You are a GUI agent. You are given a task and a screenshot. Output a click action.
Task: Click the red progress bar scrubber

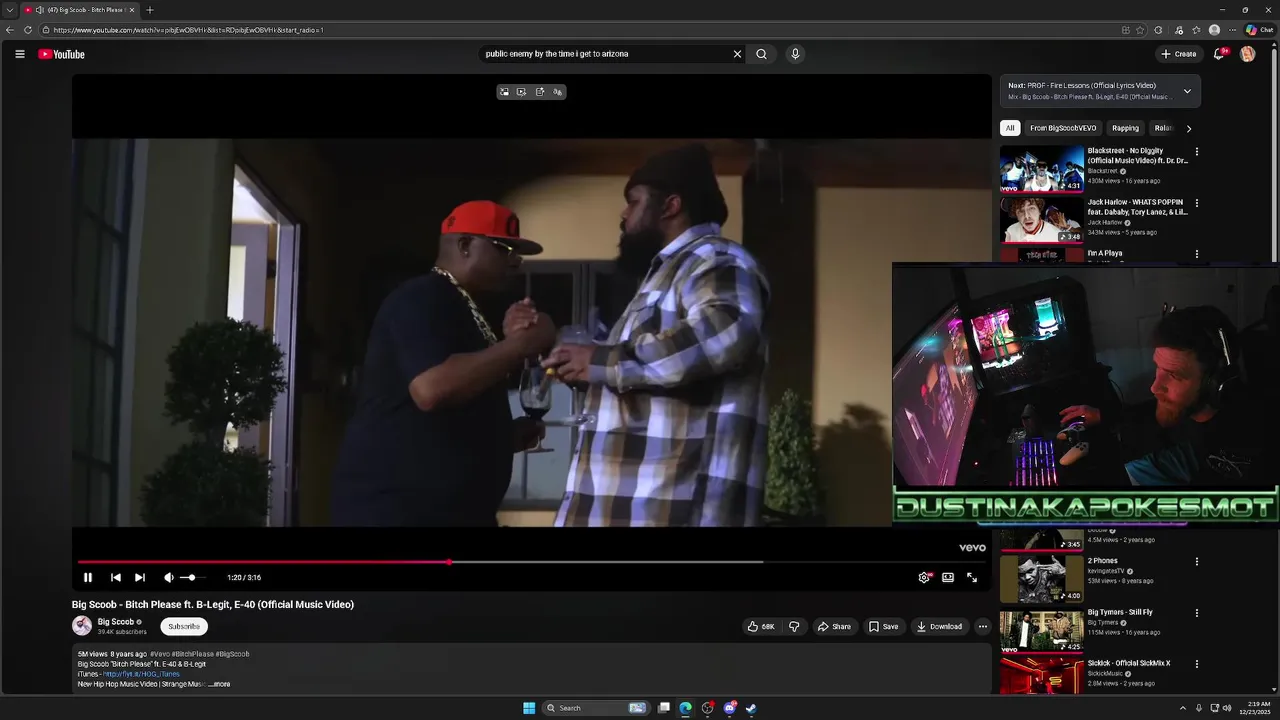[x=449, y=562]
